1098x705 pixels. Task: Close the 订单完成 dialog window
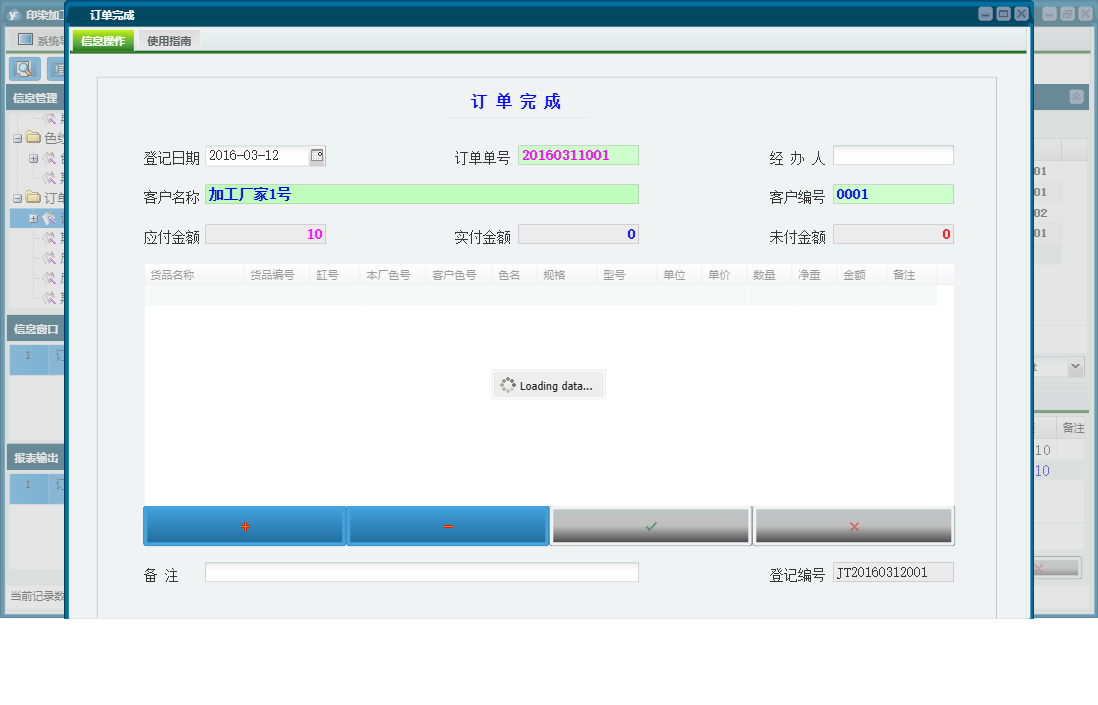[x=1022, y=13]
